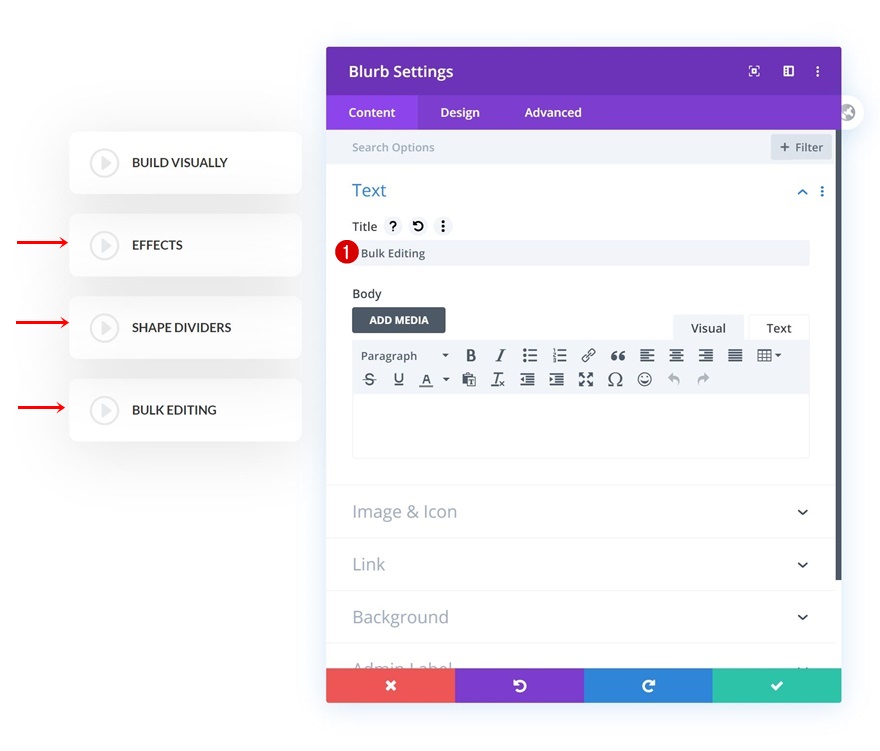Insert a special character (omega)
880x751 pixels.
(615, 379)
